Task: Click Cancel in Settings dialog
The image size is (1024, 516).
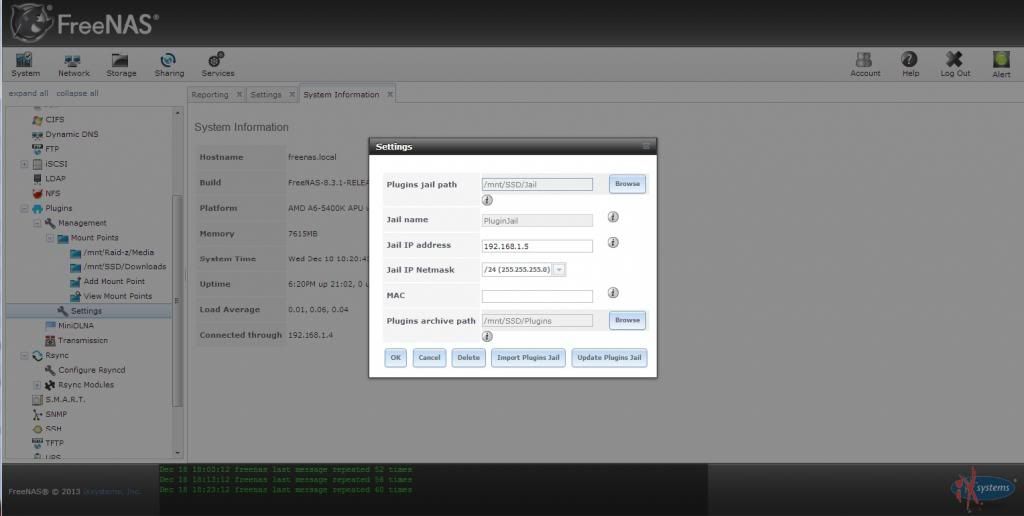Action: point(429,357)
